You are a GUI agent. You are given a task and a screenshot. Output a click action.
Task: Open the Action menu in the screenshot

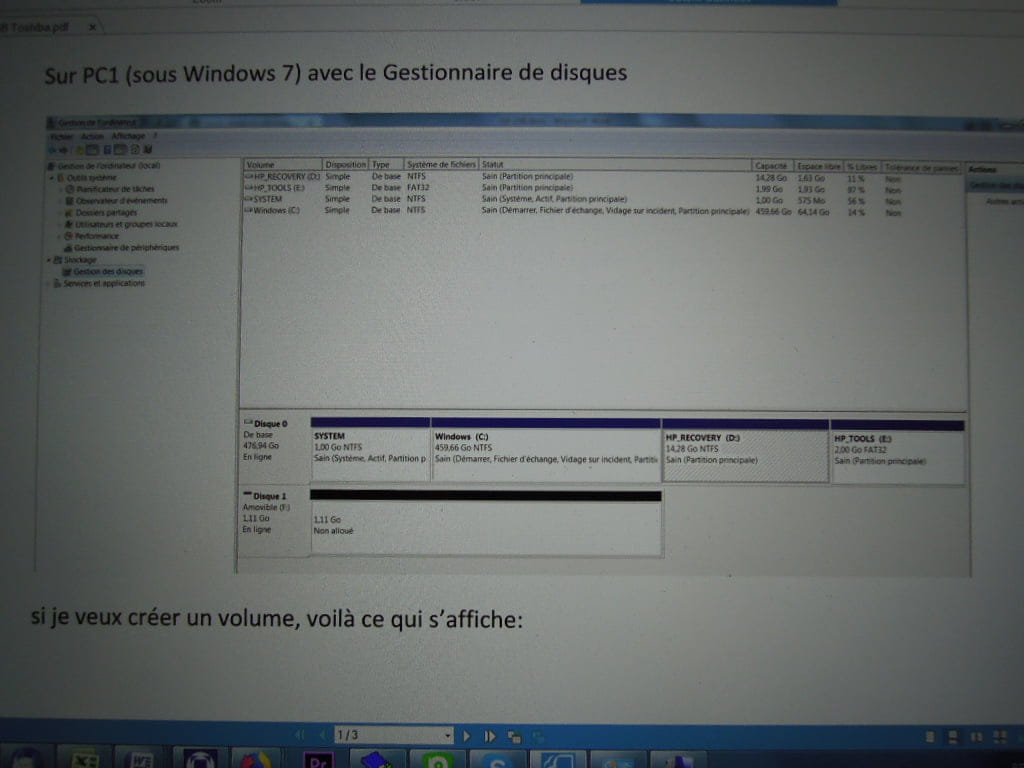click(92, 136)
